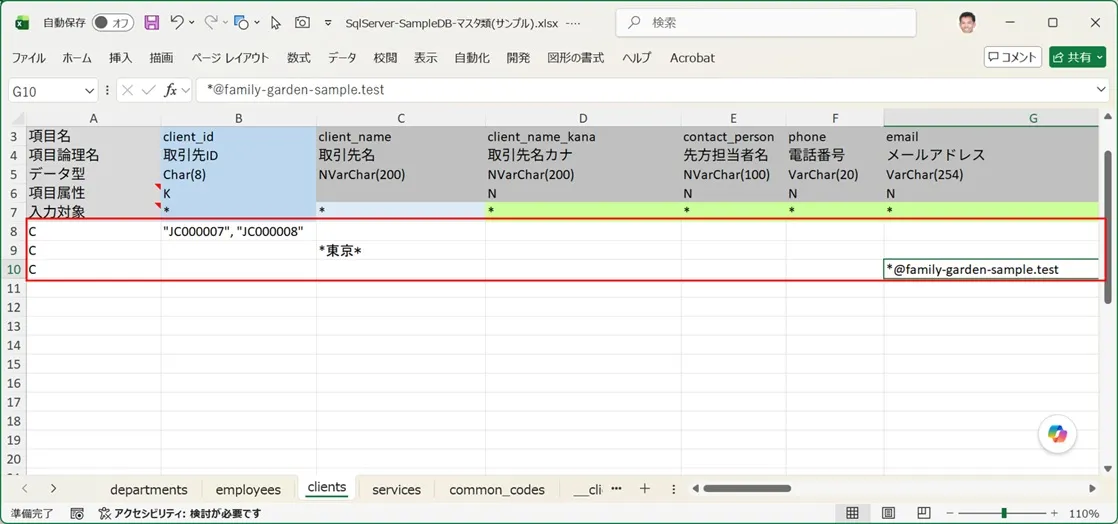Click the purple Save icon
This screenshot has width=1118, height=524.
tap(152, 23)
